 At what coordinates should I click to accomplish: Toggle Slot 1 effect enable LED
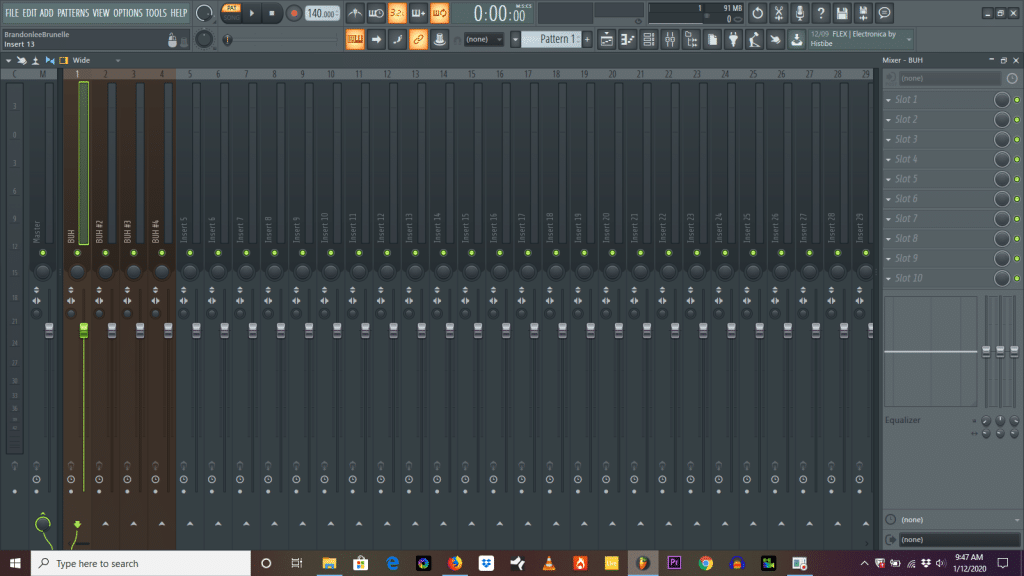pos(1017,100)
